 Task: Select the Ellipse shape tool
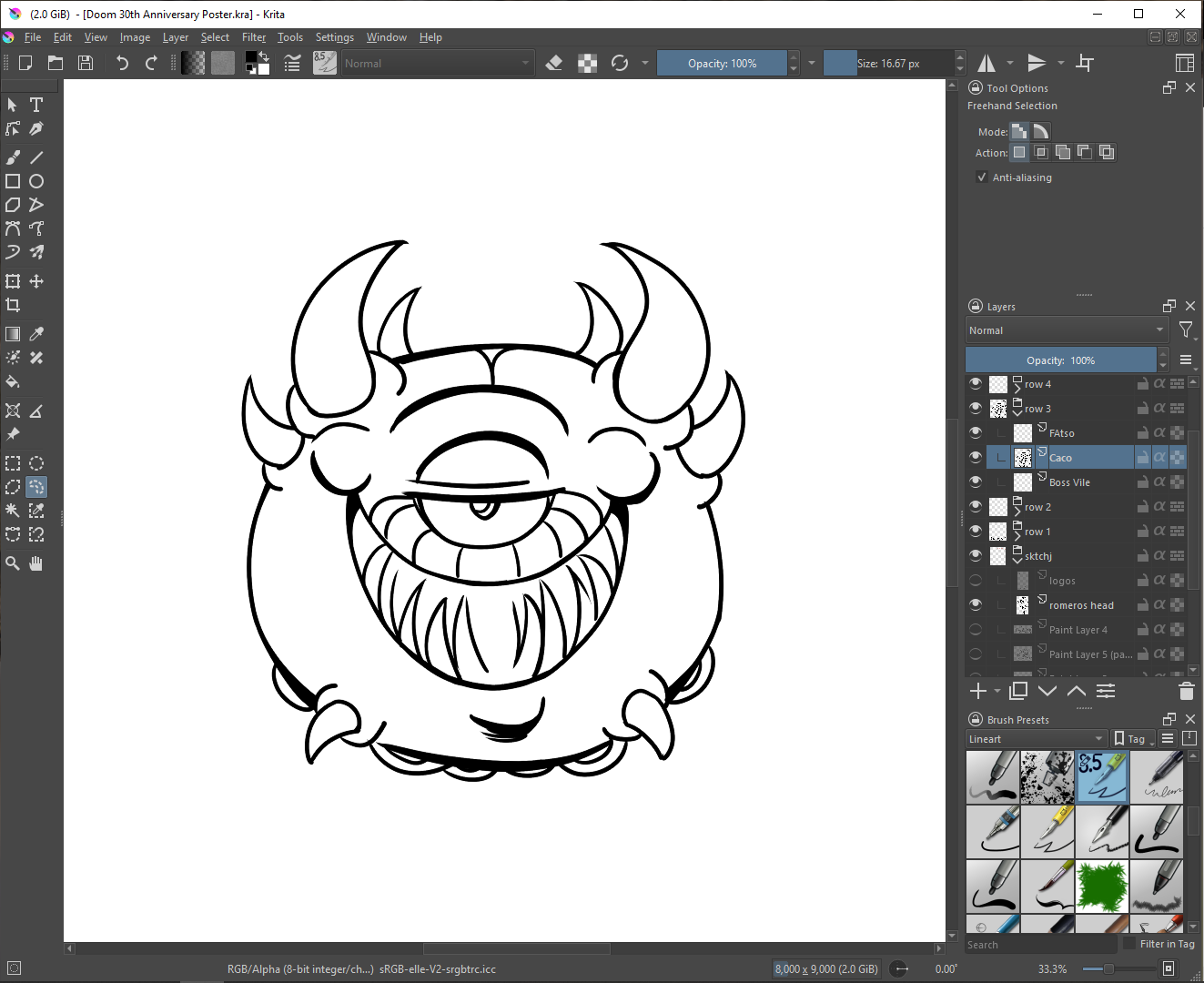36,181
